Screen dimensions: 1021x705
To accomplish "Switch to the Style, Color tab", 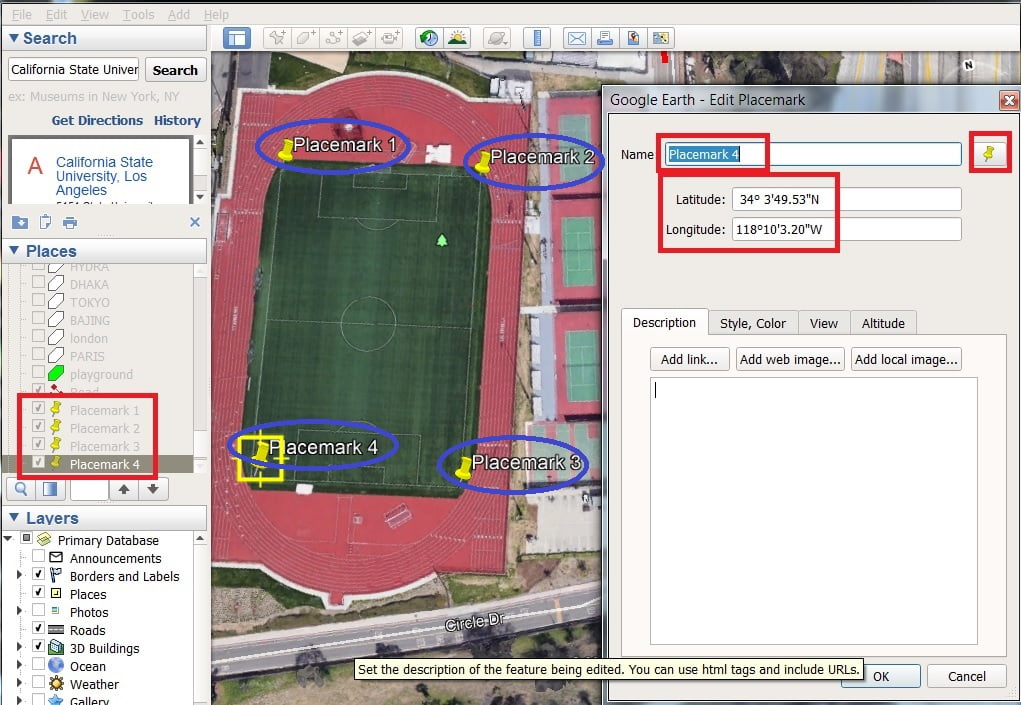I will click(753, 324).
